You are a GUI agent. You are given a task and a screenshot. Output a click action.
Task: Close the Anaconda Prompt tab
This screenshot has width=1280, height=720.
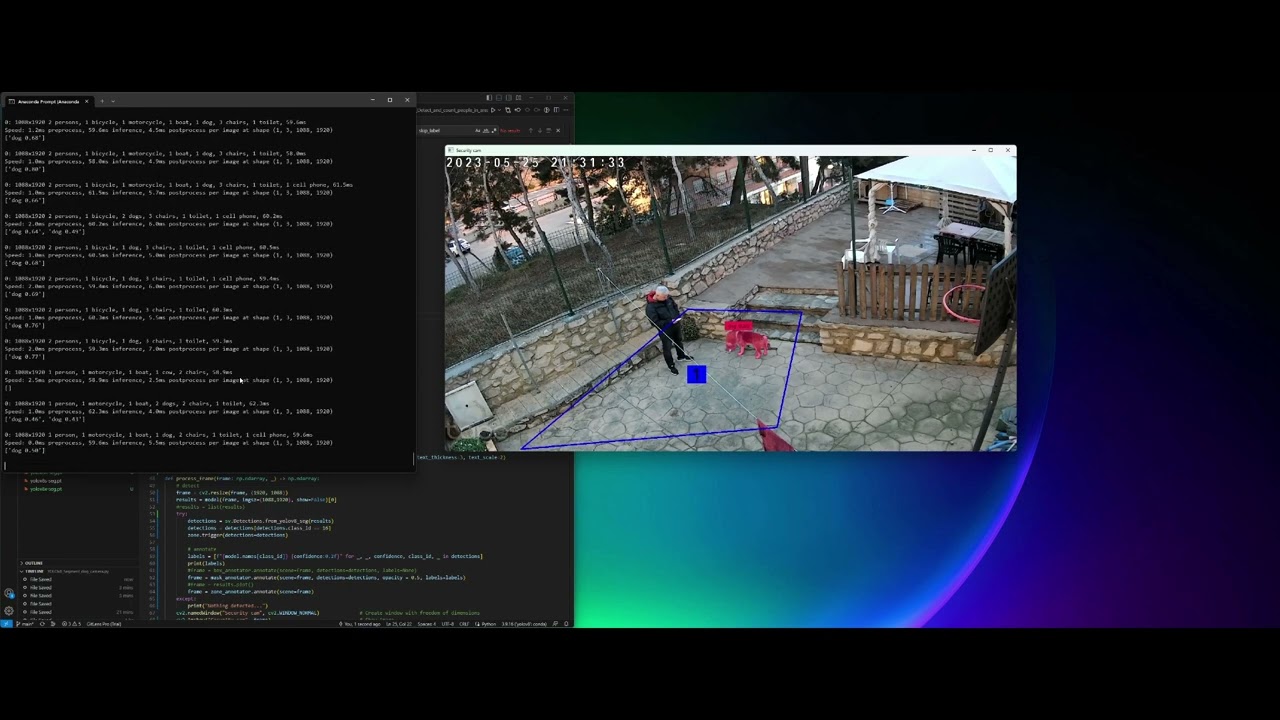click(87, 101)
